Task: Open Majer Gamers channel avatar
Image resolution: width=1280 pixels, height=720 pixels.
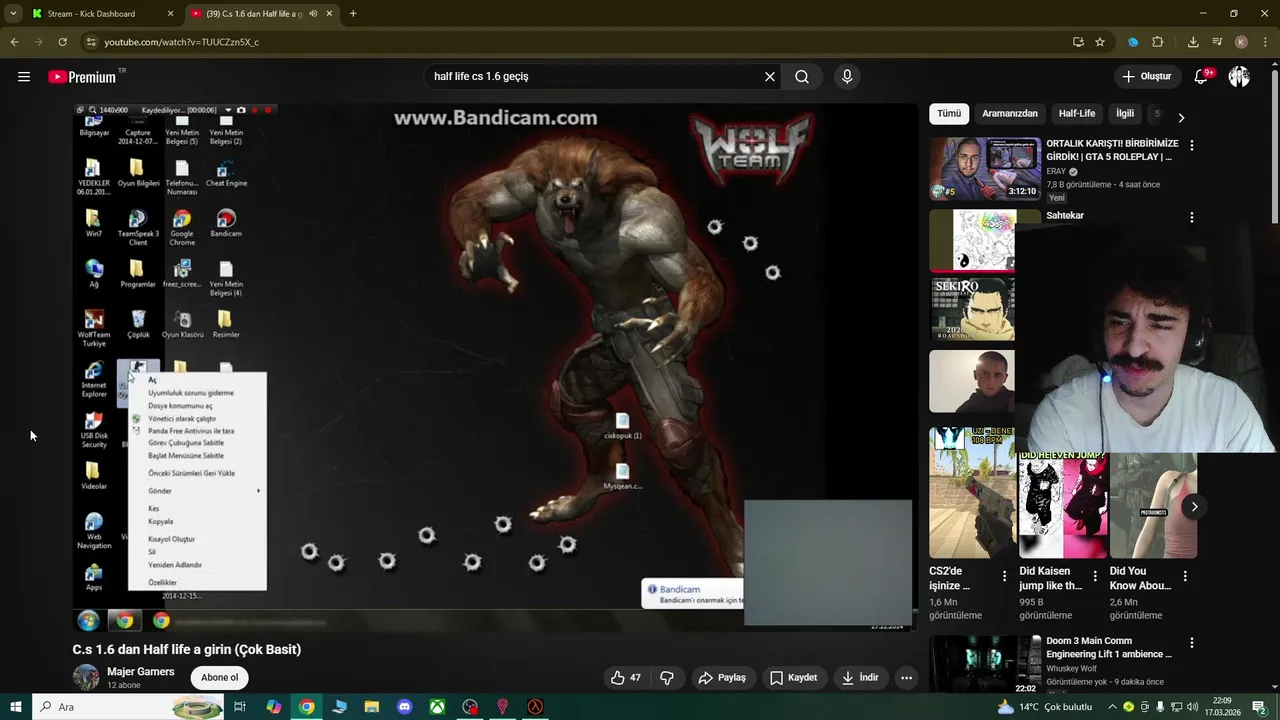Action: pyautogui.click(x=86, y=678)
